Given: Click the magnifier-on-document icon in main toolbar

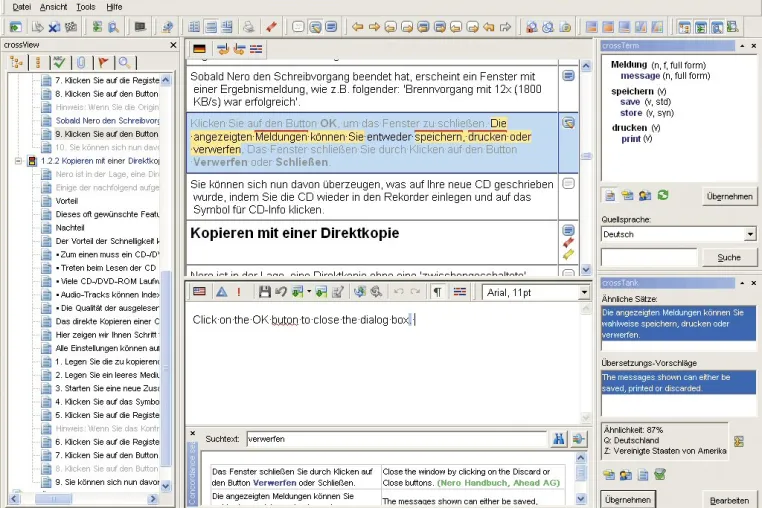Looking at the screenshot, I should point(113,27).
